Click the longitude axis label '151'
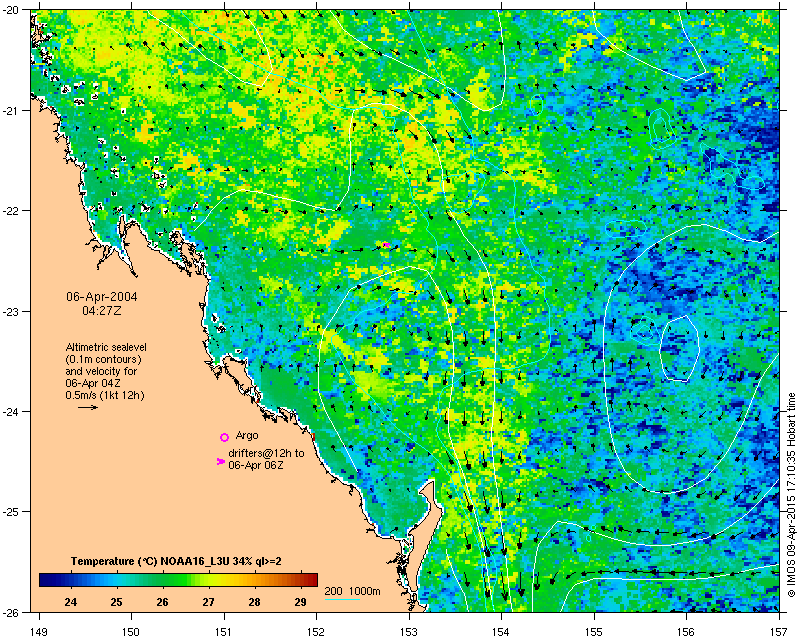 (224, 632)
